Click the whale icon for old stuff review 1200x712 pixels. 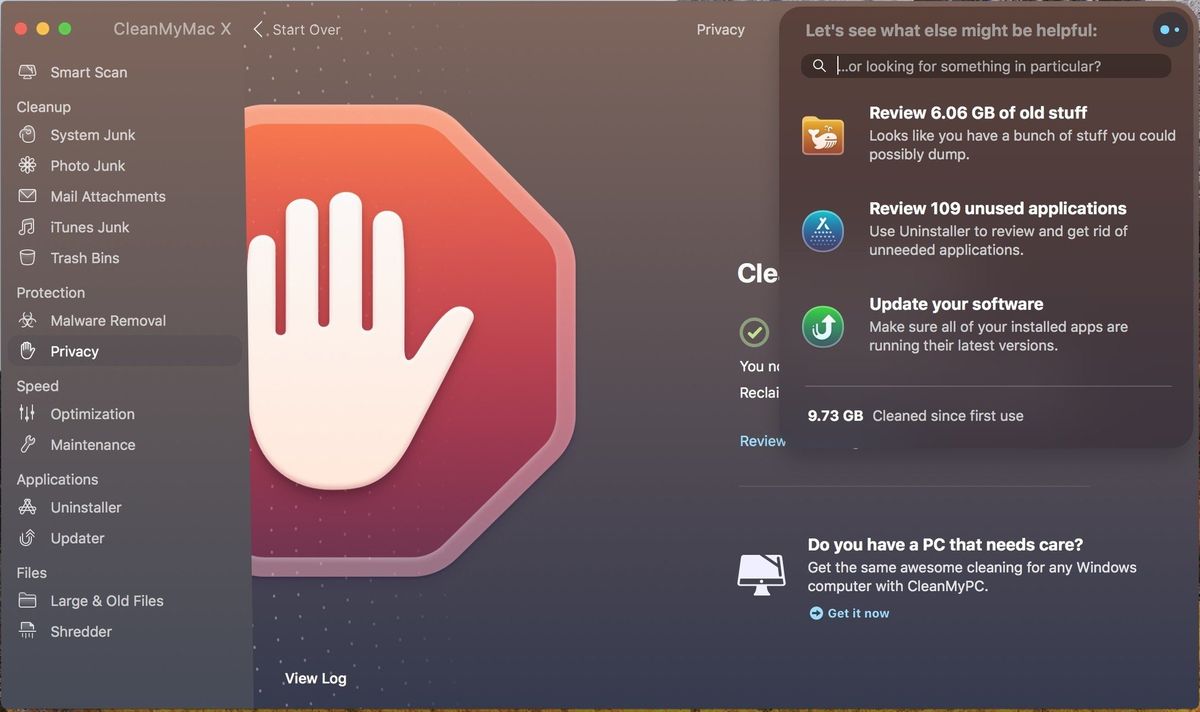[823, 135]
